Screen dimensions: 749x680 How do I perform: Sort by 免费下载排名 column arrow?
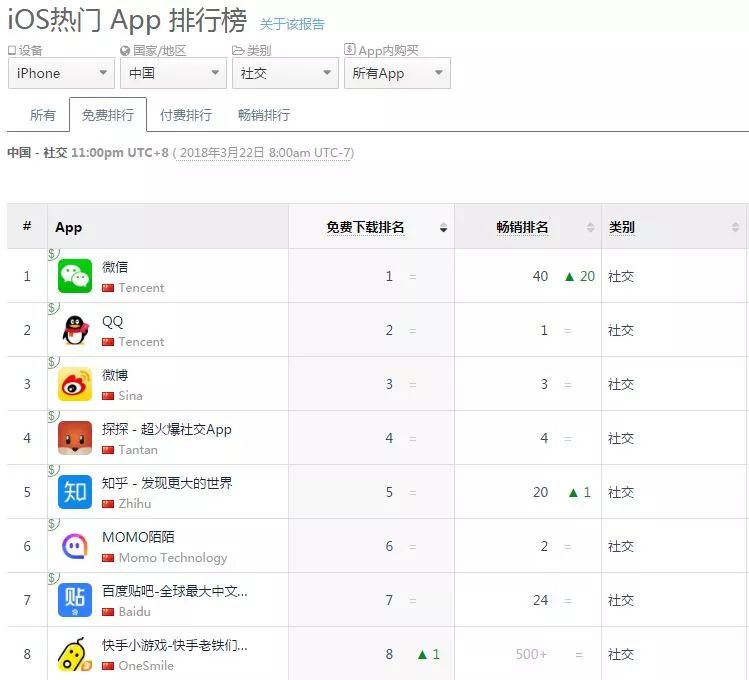[443, 227]
